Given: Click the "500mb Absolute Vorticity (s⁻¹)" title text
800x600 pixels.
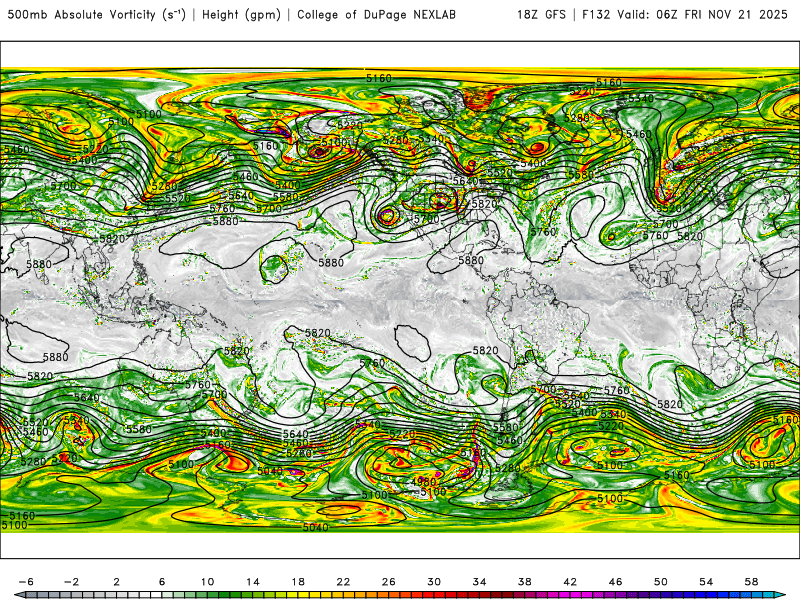Looking at the screenshot, I should click(x=96, y=15).
